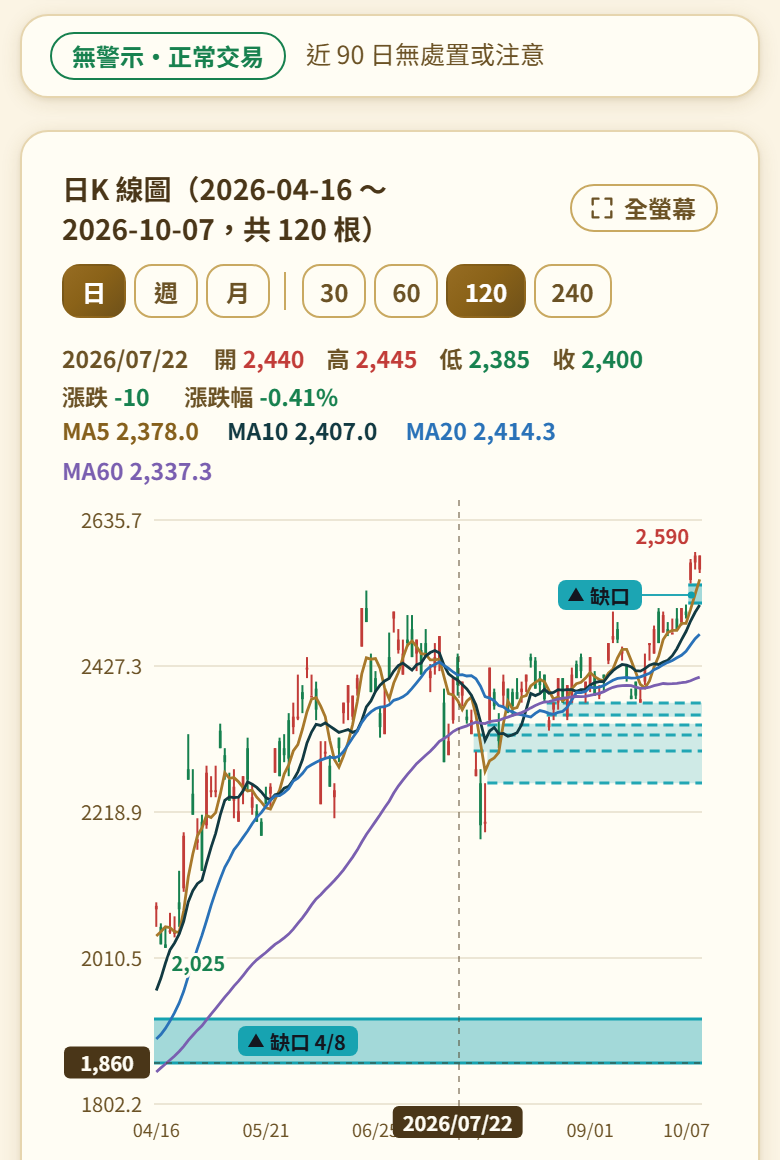This screenshot has height=1160, width=780.
Task: Click the upper ▲ 缺口 gap label
Action: click(599, 595)
